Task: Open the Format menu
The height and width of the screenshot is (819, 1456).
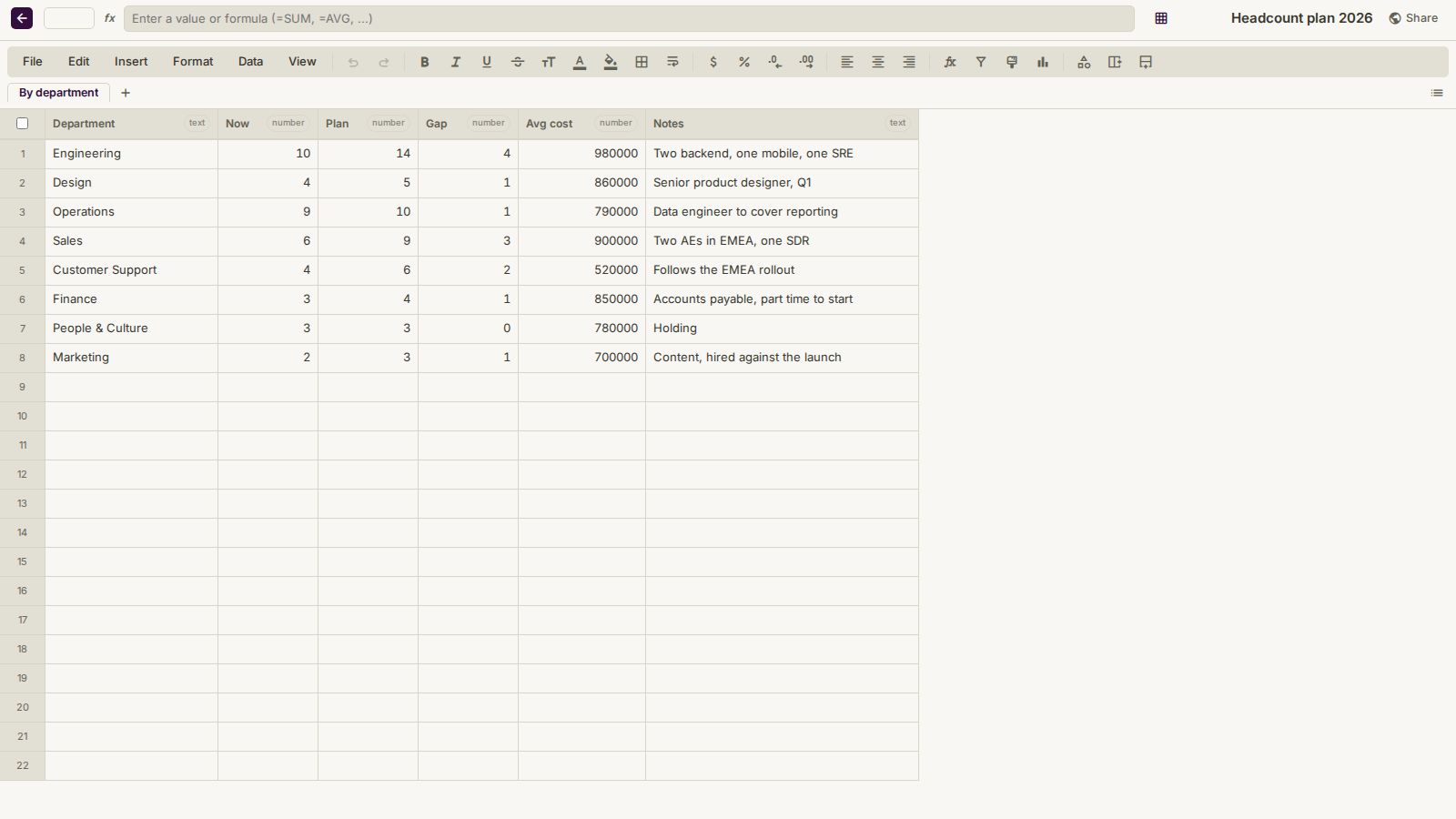Action: click(x=193, y=62)
